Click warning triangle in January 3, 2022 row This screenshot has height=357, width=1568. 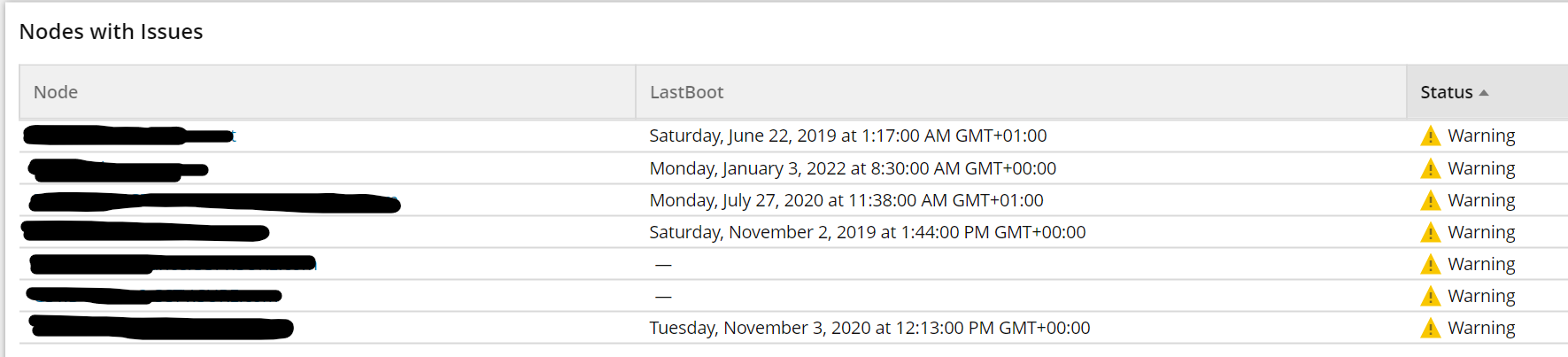(x=1430, y=168)
